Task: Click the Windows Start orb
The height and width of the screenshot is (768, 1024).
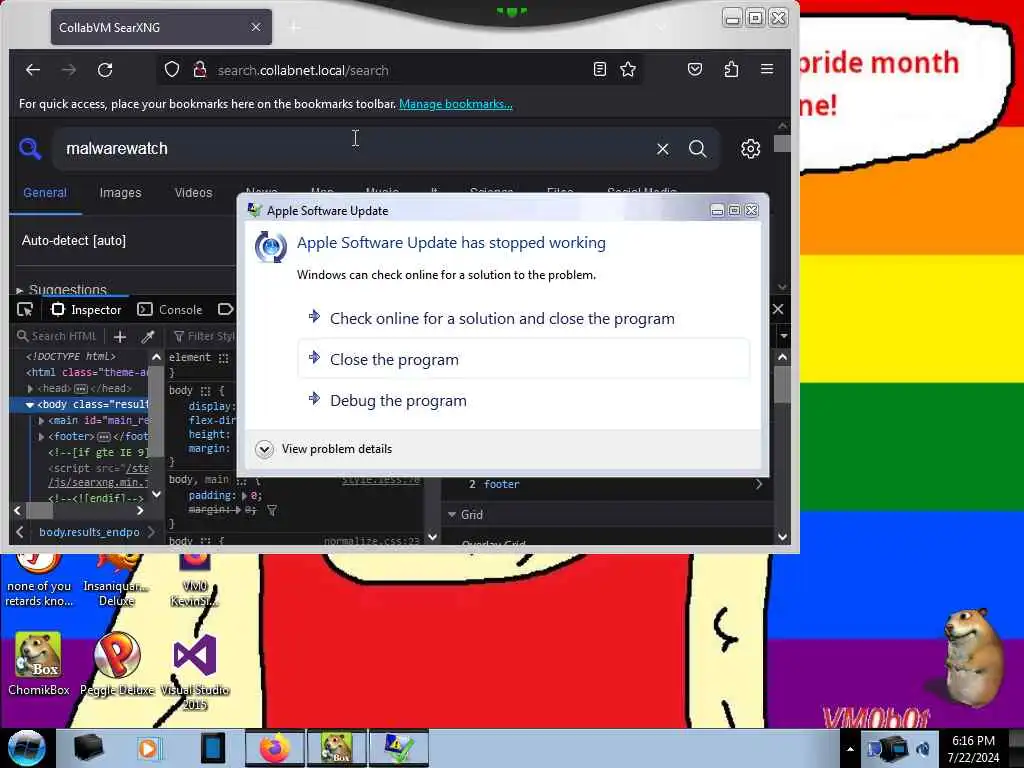Action: coord(26,748)
